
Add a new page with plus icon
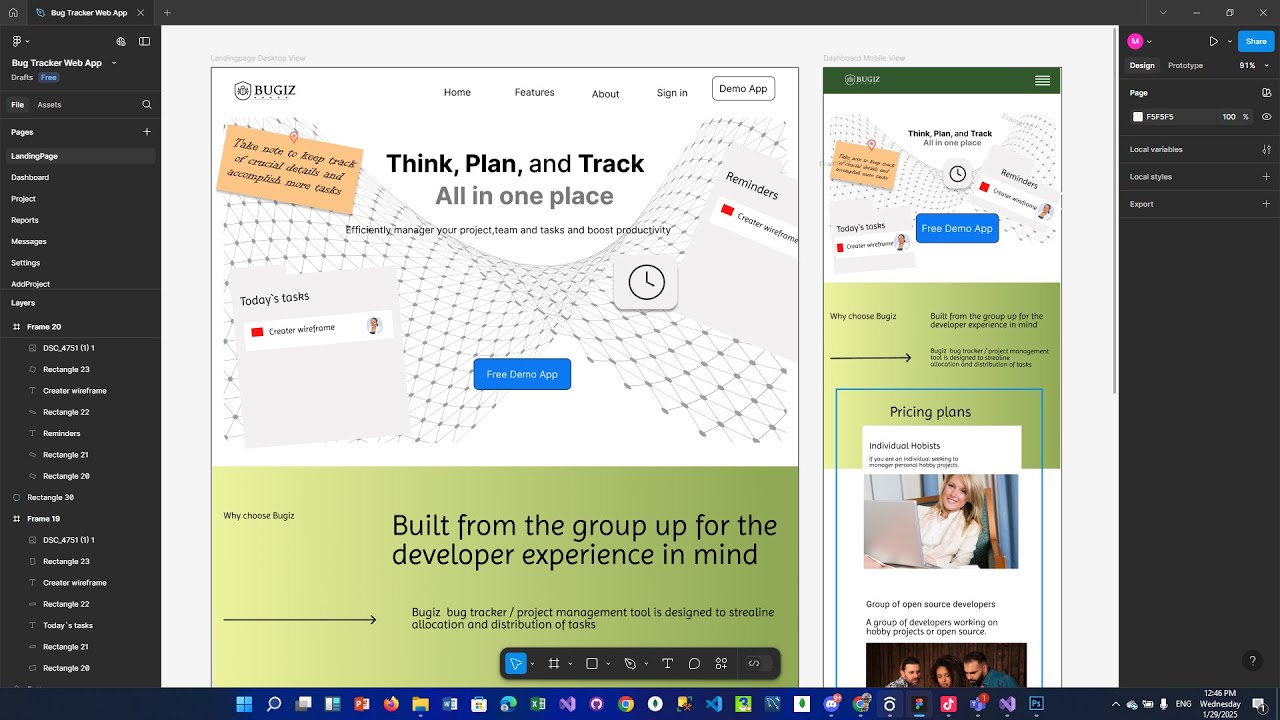coord(147,132)
